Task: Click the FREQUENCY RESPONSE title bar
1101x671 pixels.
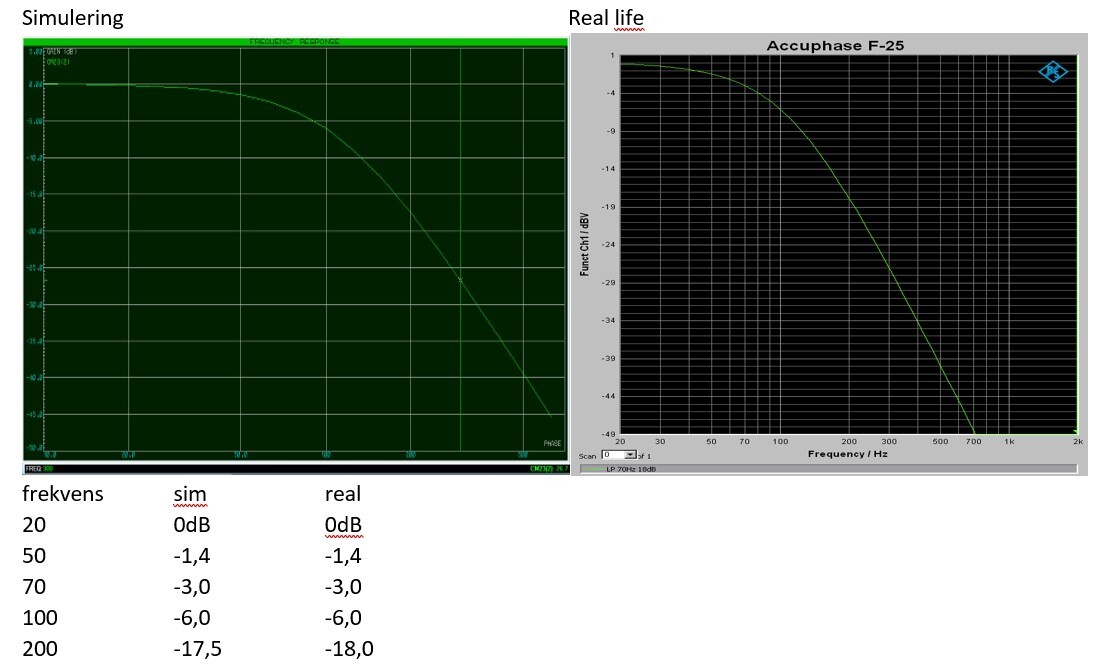Action: (295, 42)
